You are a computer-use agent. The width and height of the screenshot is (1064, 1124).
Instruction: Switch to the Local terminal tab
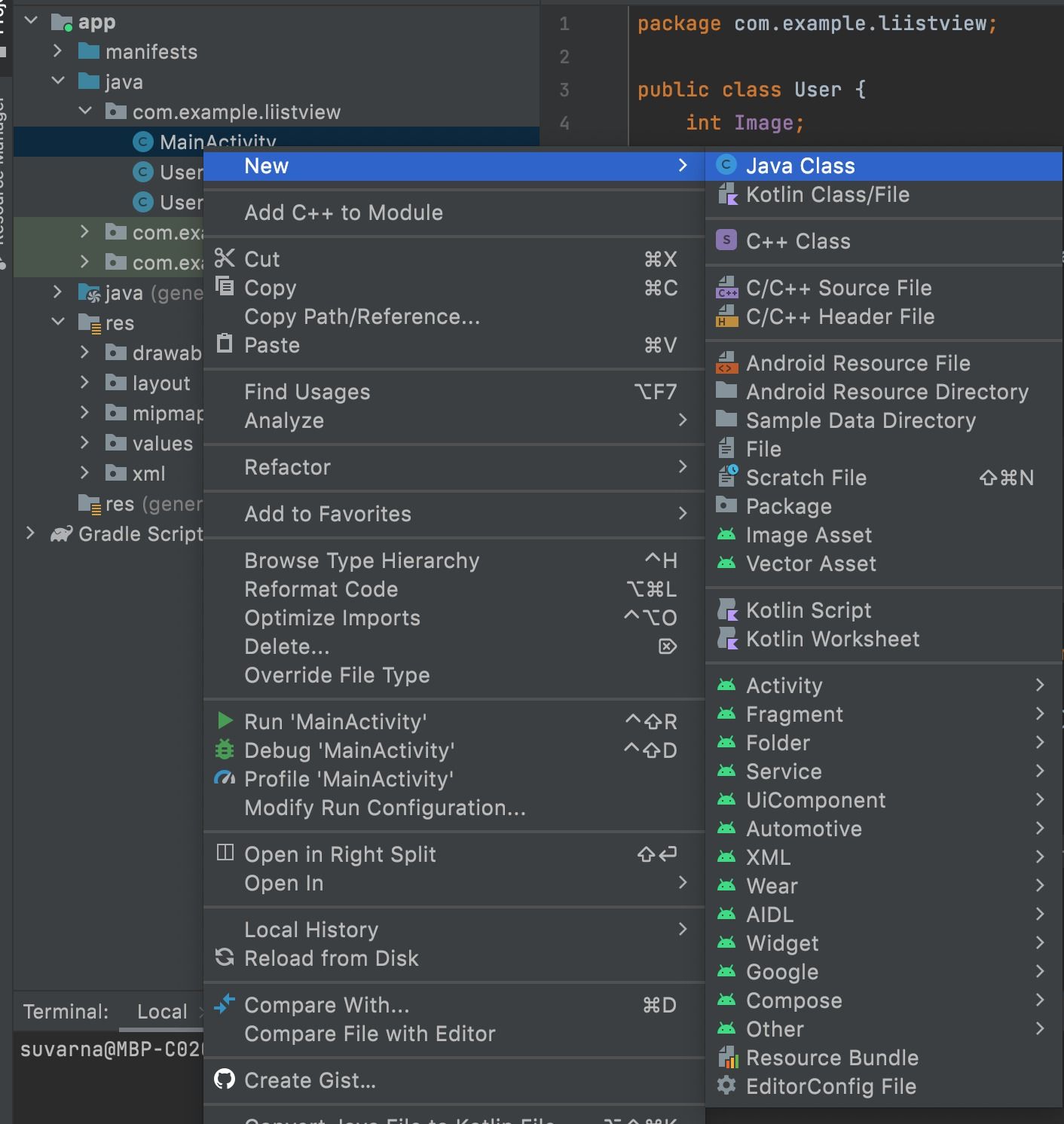(162, 1011)
